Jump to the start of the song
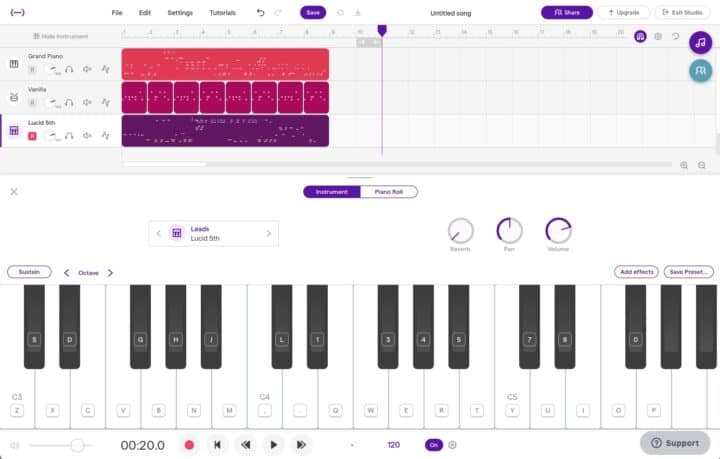Viewport: 720px width, 459px height. click(217, 445)
